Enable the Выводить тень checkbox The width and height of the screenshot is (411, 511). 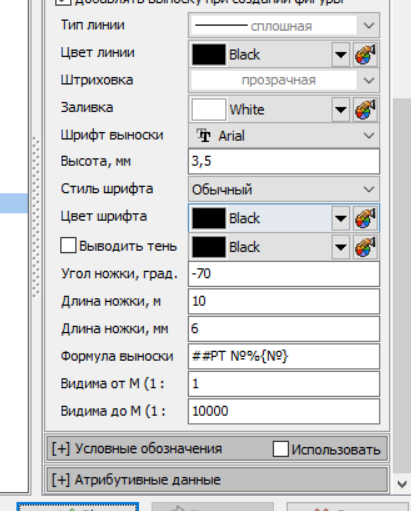68,246
